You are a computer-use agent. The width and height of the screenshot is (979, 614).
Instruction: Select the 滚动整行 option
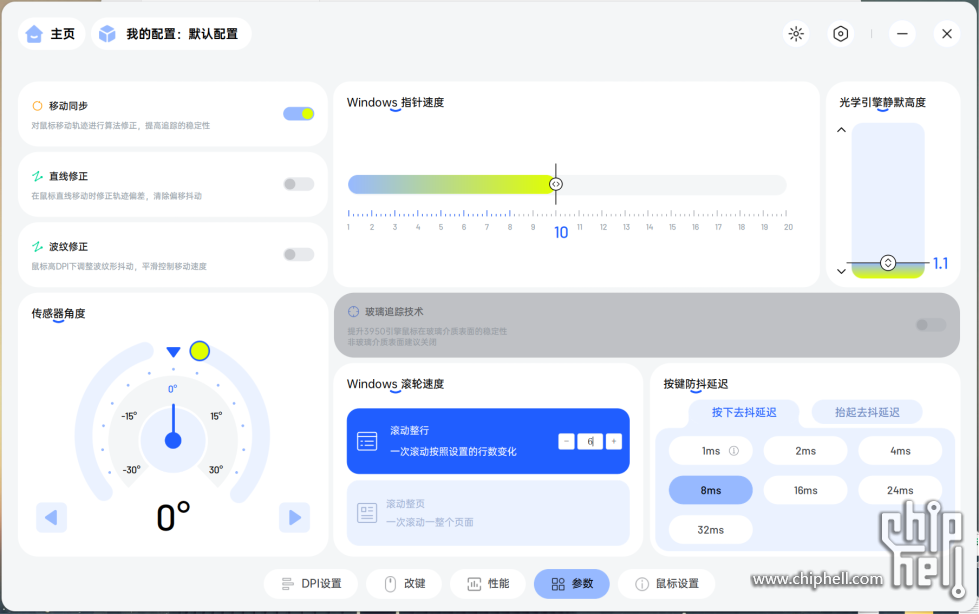click(488, 441)
